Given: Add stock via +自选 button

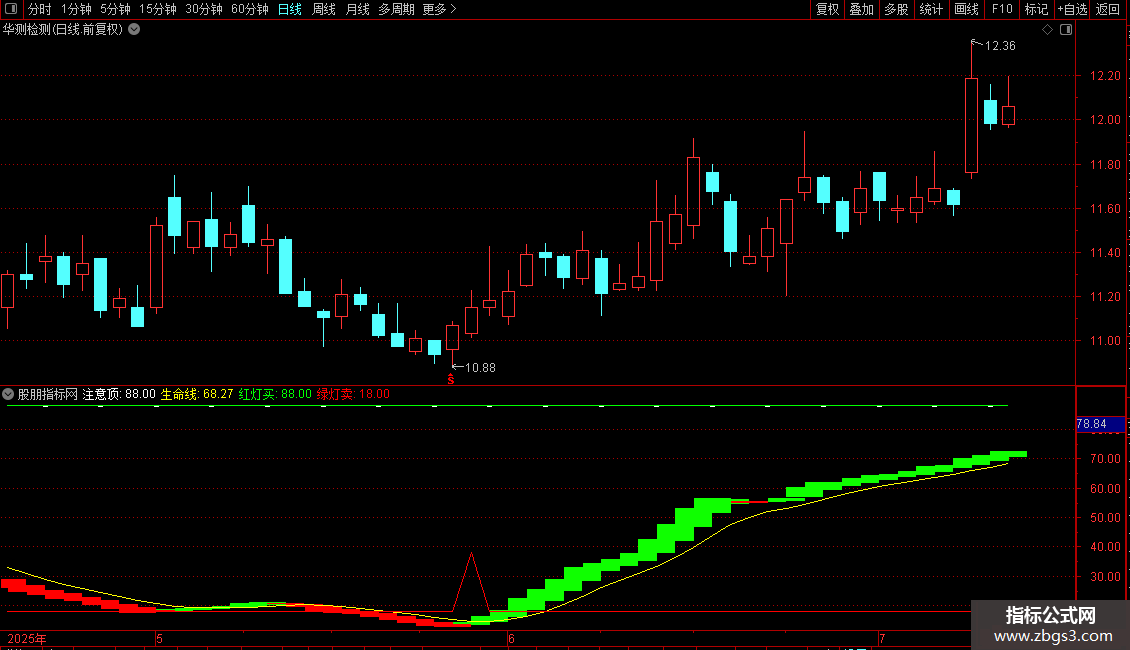Looking at the screenshot, I should click(1072, 9).
